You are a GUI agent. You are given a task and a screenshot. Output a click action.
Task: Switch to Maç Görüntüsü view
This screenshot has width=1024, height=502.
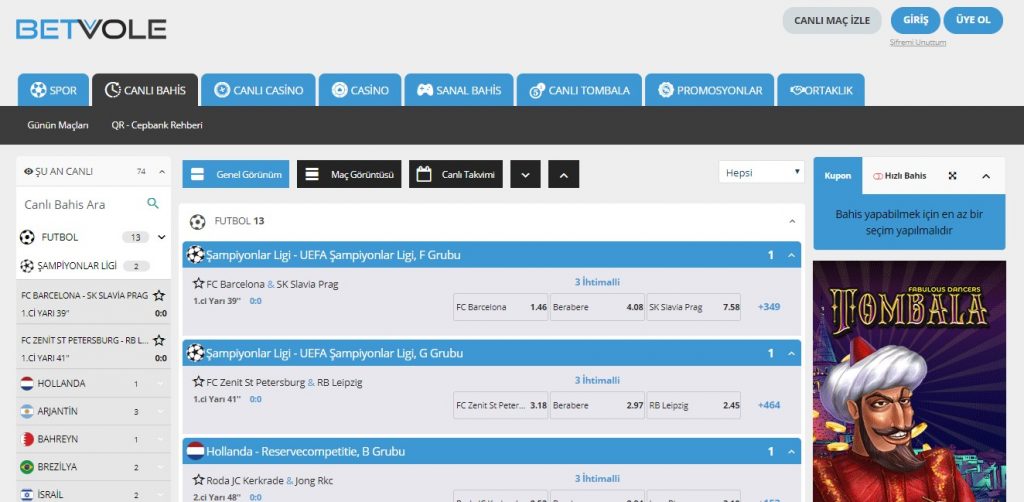(x=350, y=174)
